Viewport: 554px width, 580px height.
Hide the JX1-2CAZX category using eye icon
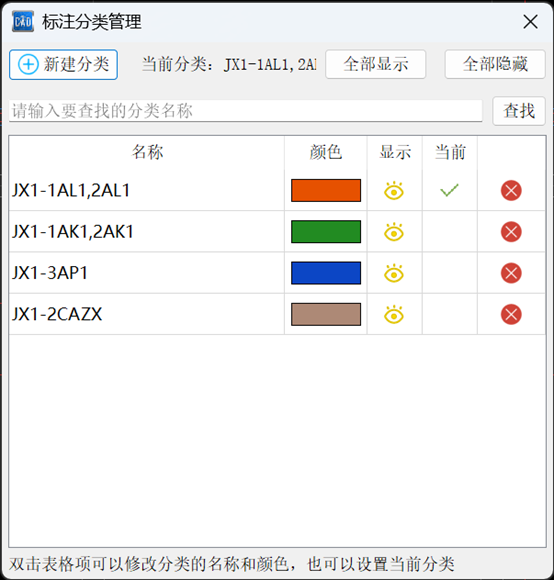click(x=394, y=315)
